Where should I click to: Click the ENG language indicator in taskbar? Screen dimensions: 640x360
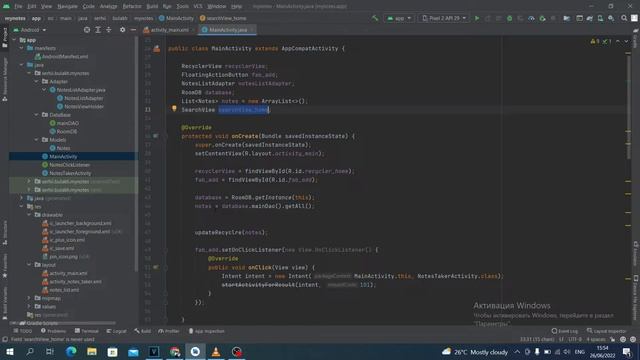[x=579, y=351]
